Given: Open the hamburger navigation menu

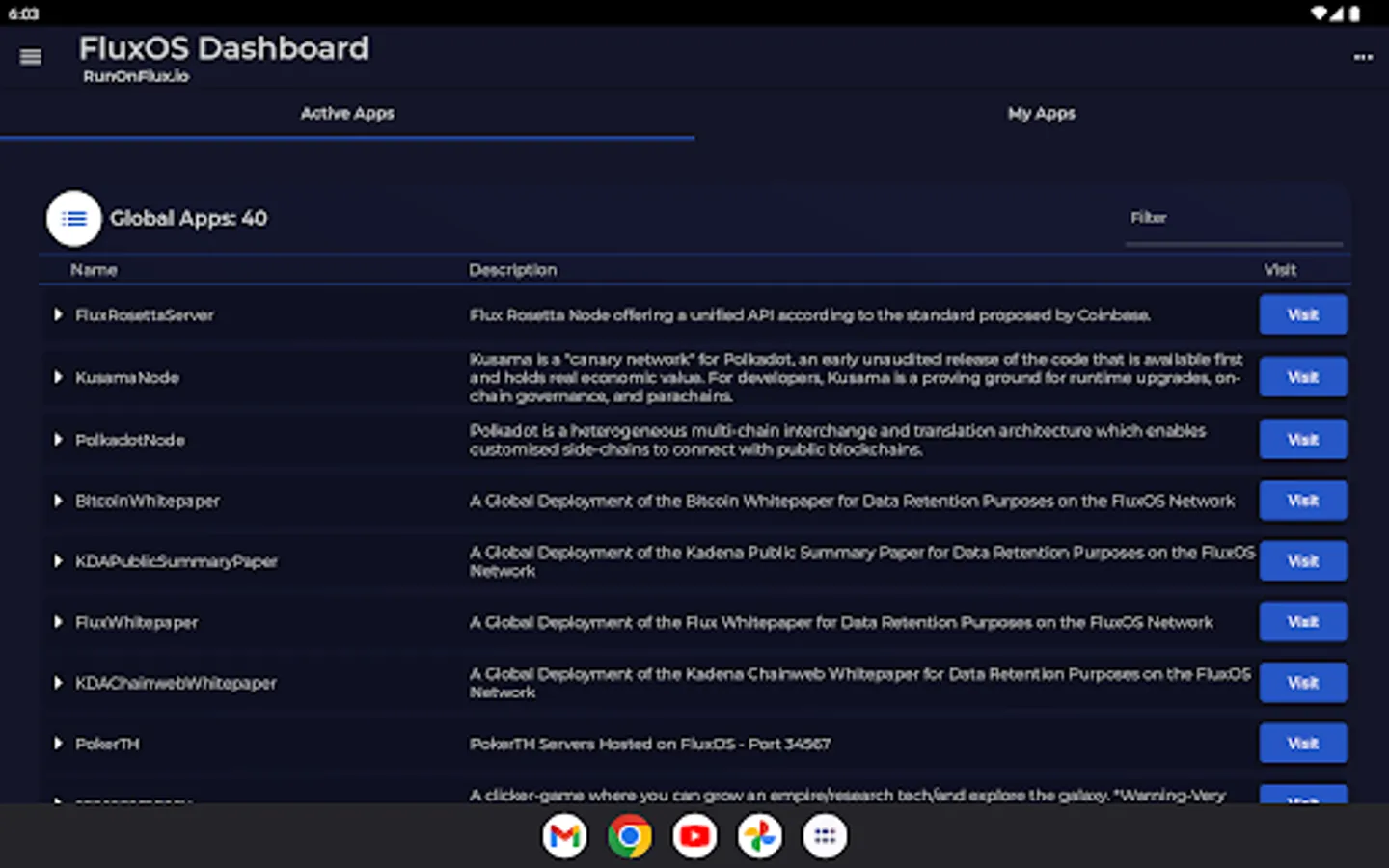Looking at the screenshot, I should [x=31, y=57].
